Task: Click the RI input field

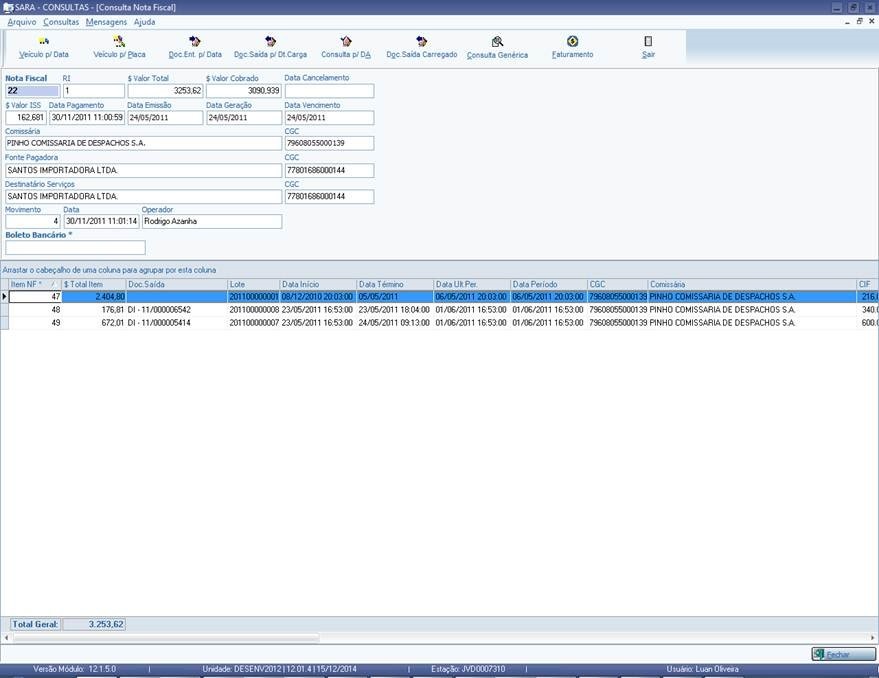Action: point(94,91)
